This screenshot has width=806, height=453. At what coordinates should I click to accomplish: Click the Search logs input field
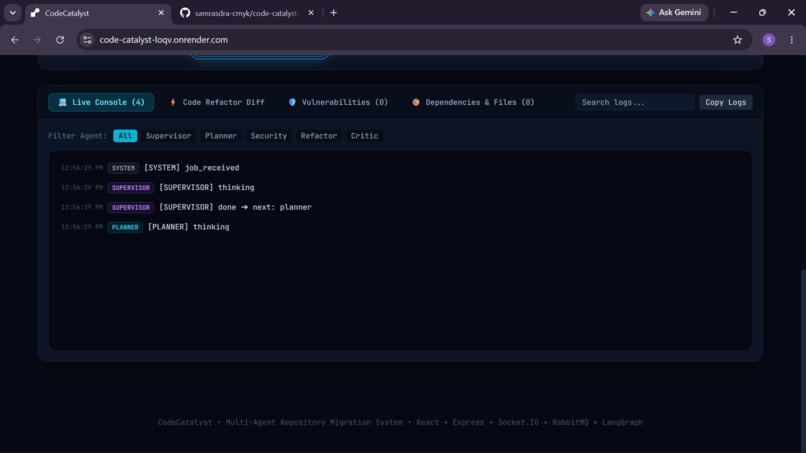pos(634,102)
